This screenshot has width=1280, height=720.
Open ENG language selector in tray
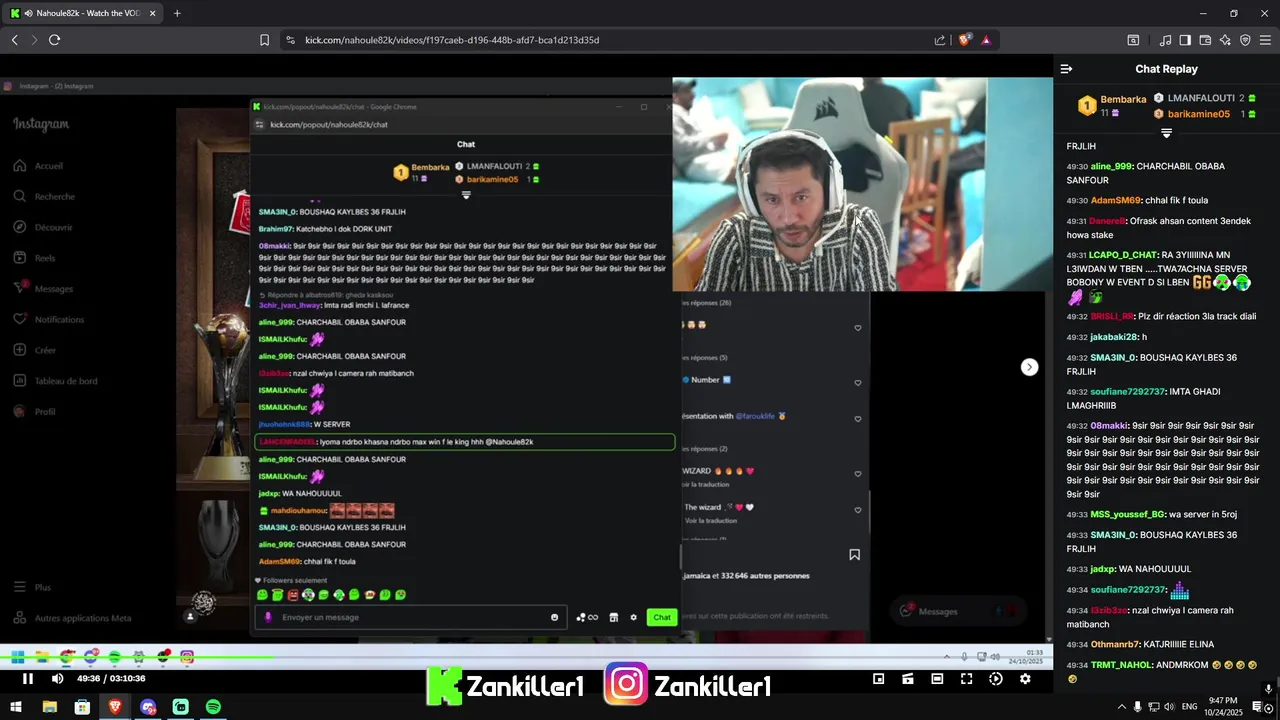pos(1190,706)
